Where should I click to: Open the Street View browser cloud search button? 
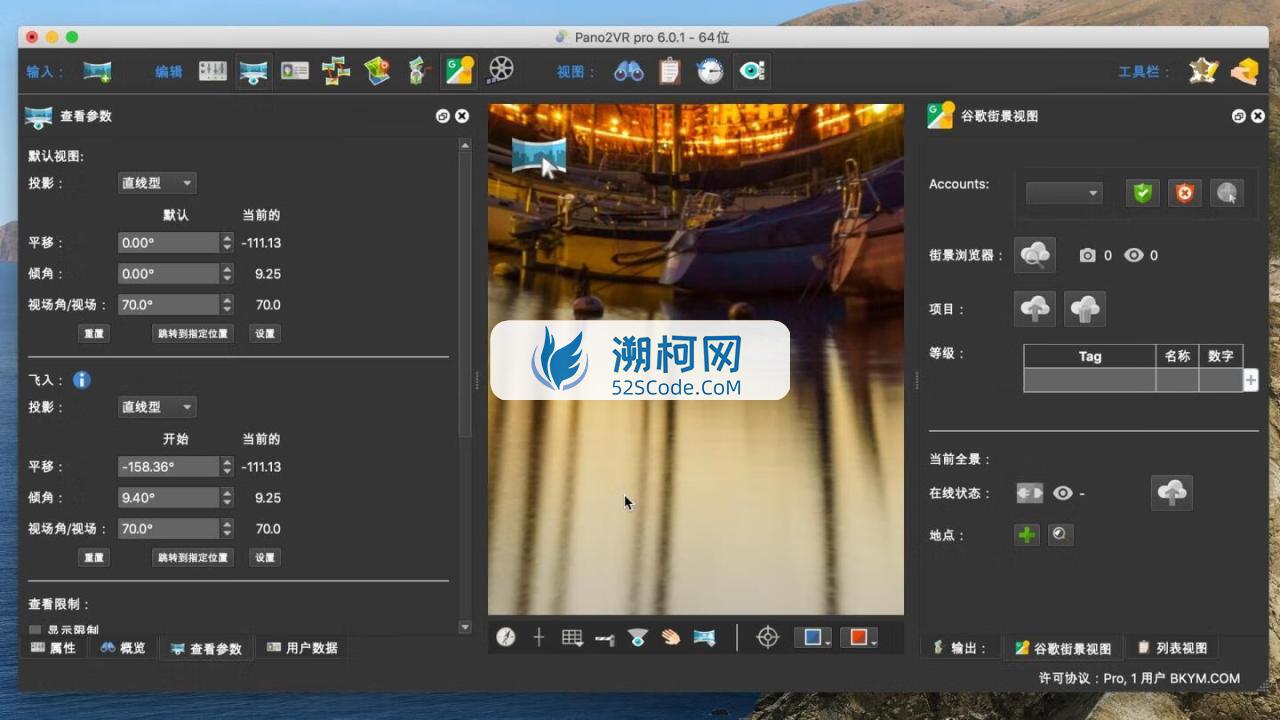pos(1035,255)
